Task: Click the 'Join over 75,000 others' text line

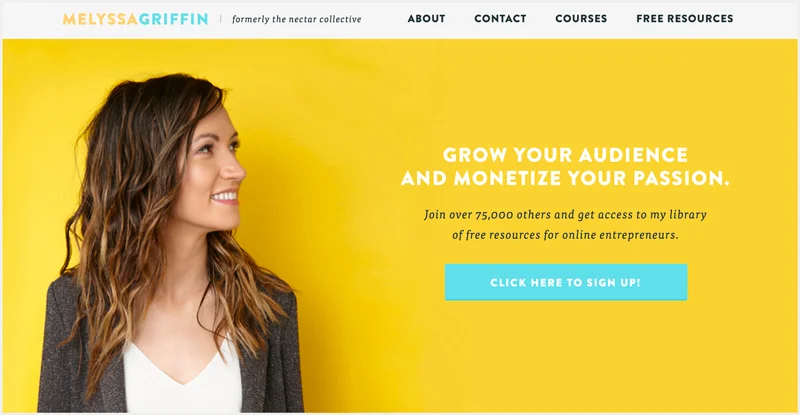Action: [565, 215]
